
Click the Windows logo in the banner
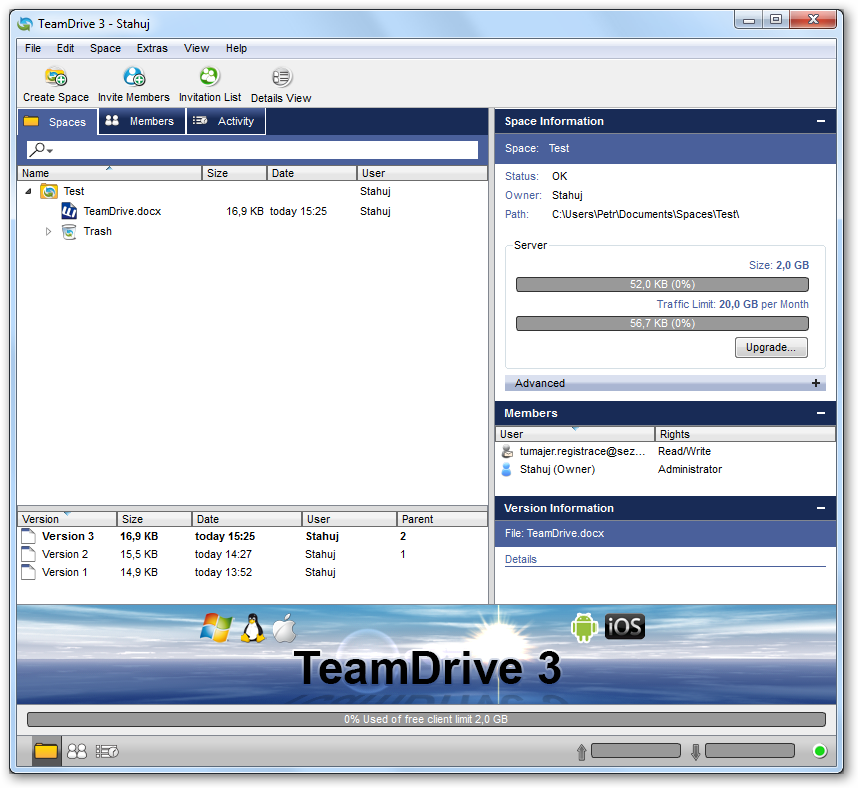[216, 627]
